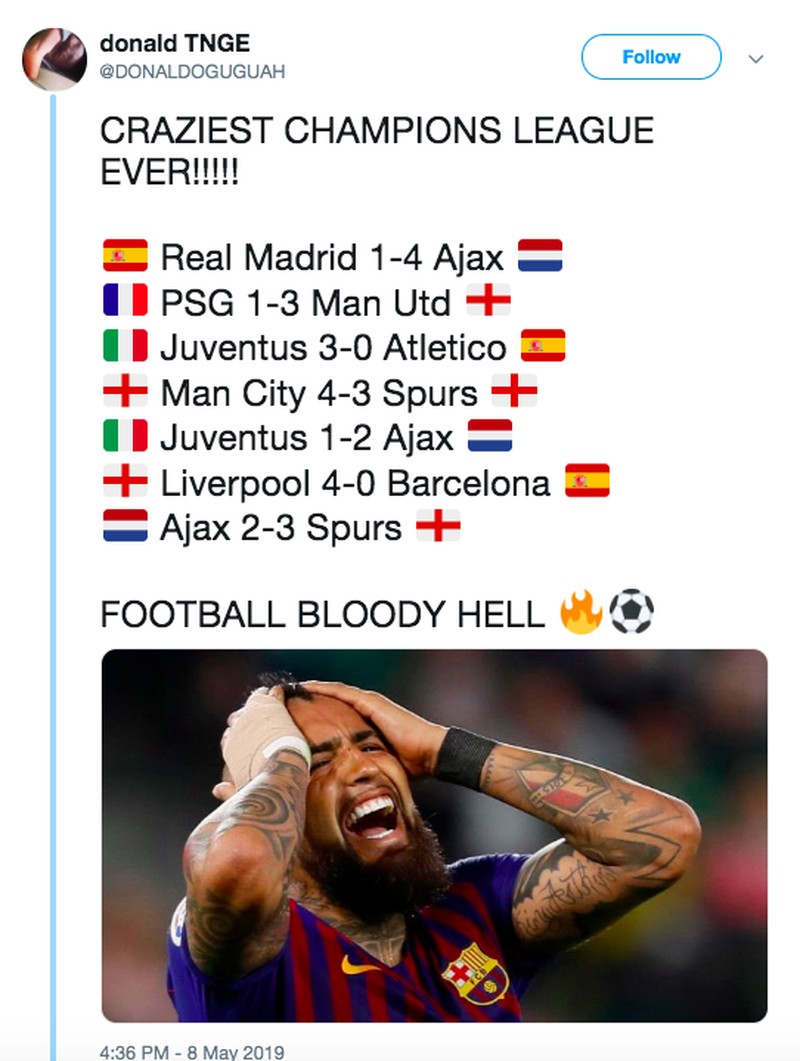Click the Spain flag beside Real Madrid
The height and width of the screenshot is (1061, 800).
click(125, 257)
